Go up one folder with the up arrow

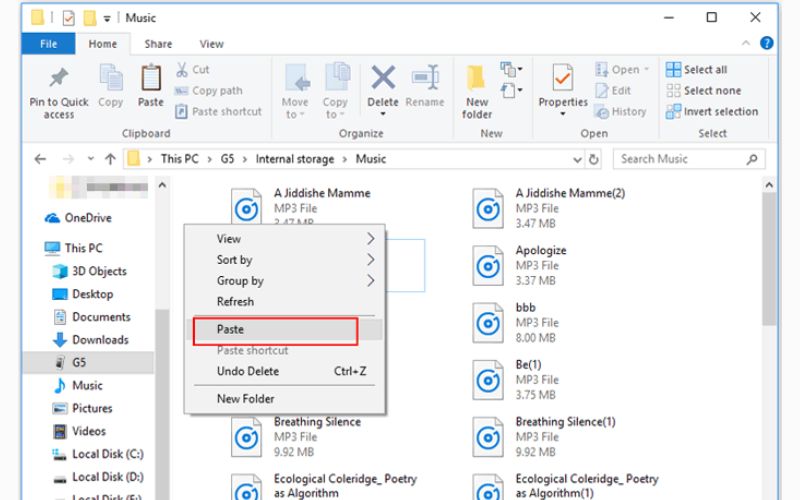pyautogui.click(x=110, y=159)
